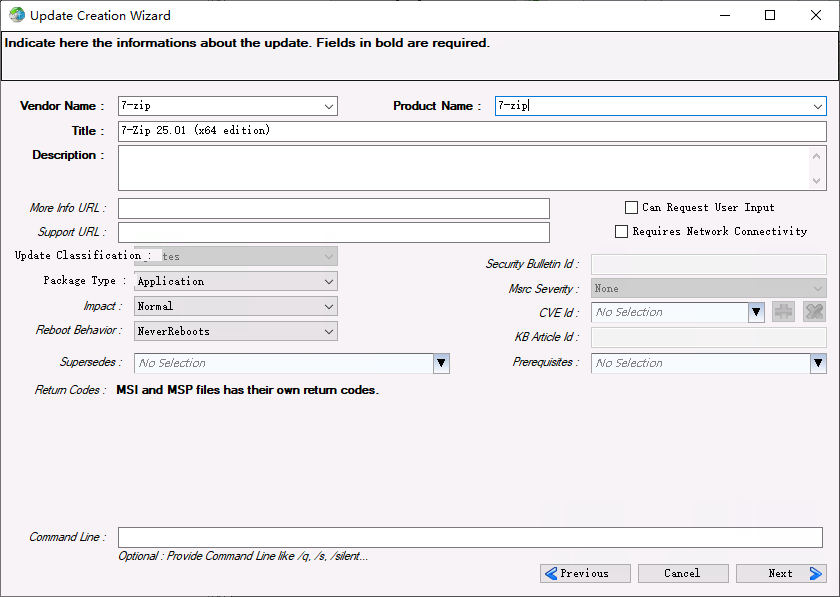Click the Update Creation Wizard globe icon
This screenshot has height=597, width=840.
[x=17, y=15]
